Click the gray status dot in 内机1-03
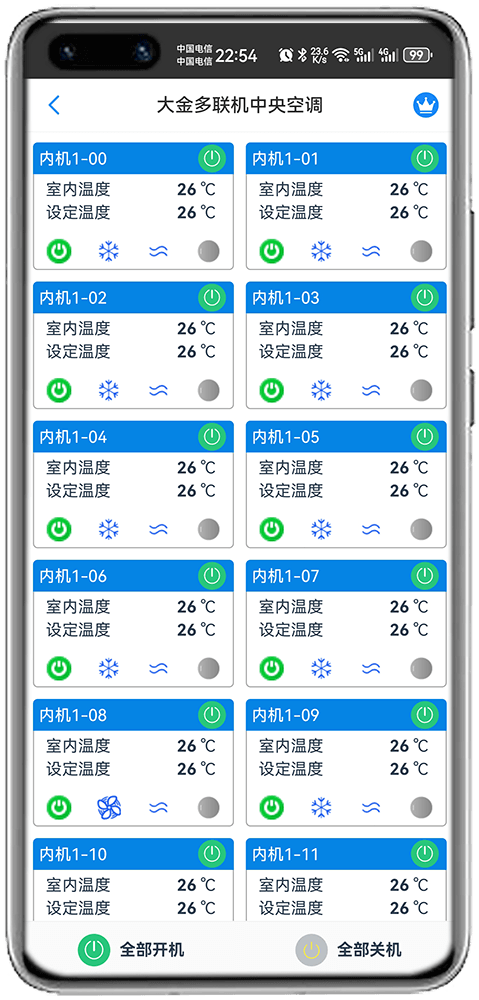 (x=421, y=390)
